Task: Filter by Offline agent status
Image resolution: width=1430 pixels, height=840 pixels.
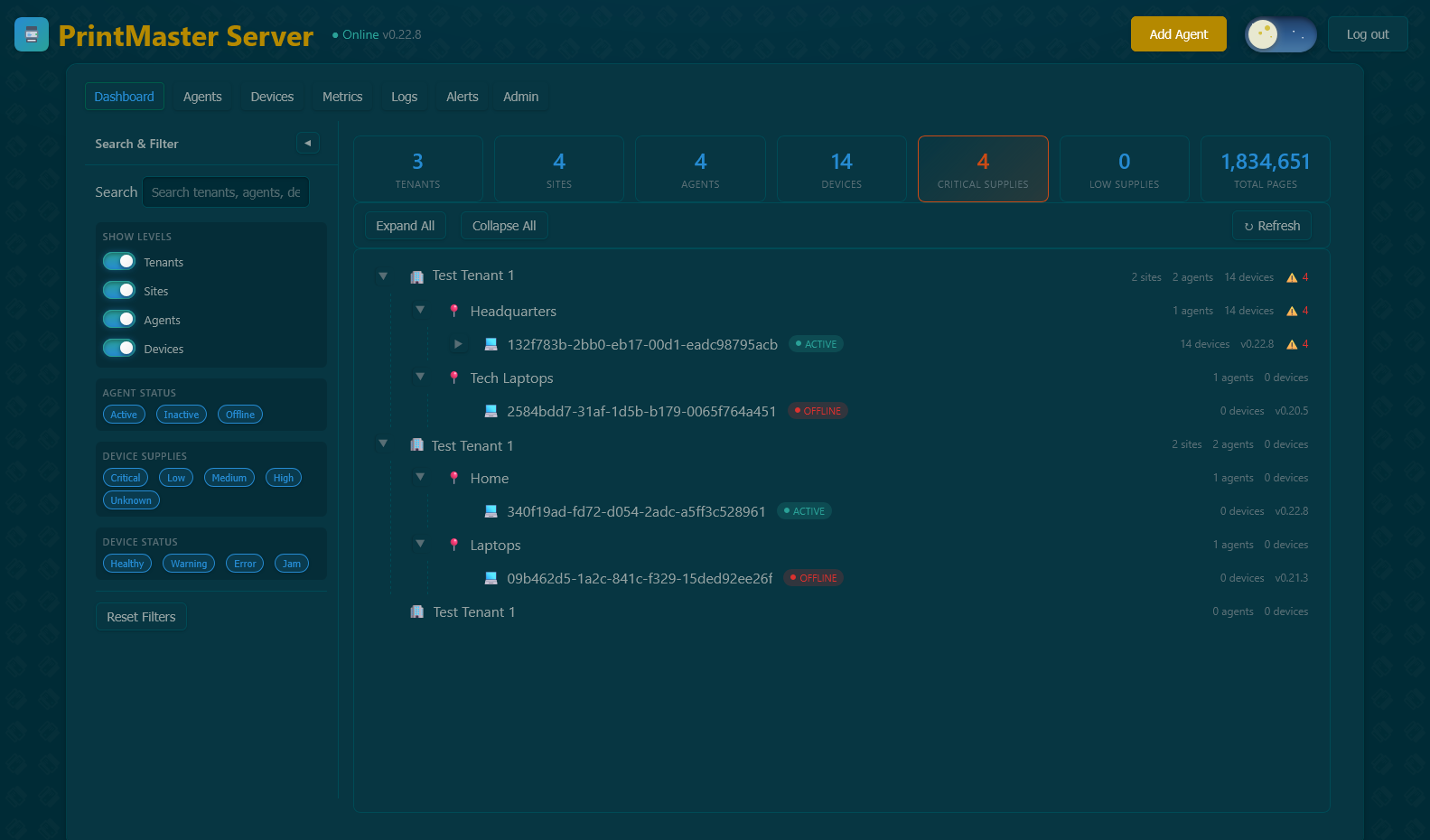Action: click(x=240, y=415)
